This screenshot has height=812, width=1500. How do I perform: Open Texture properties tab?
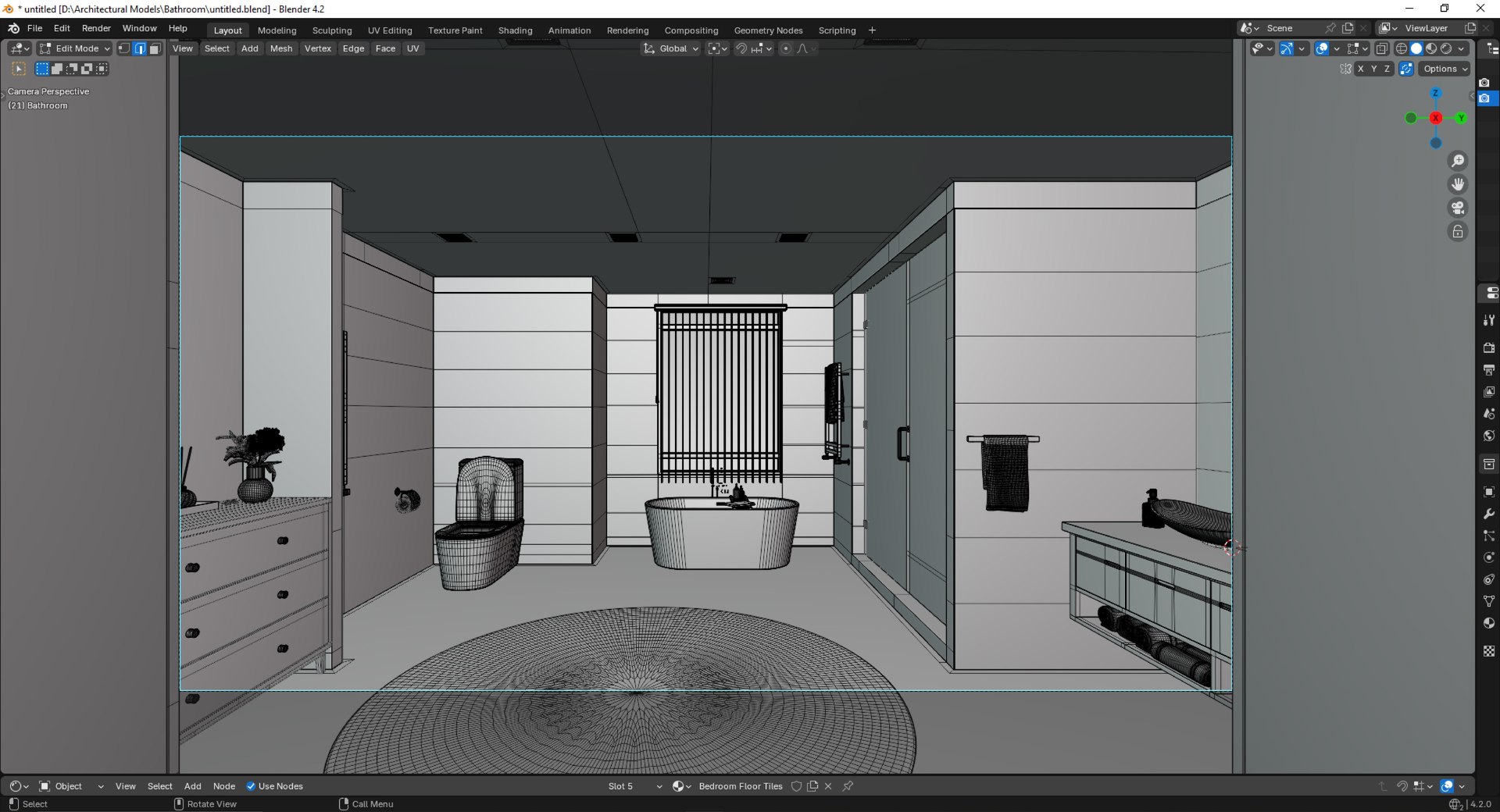[1489, 651]
